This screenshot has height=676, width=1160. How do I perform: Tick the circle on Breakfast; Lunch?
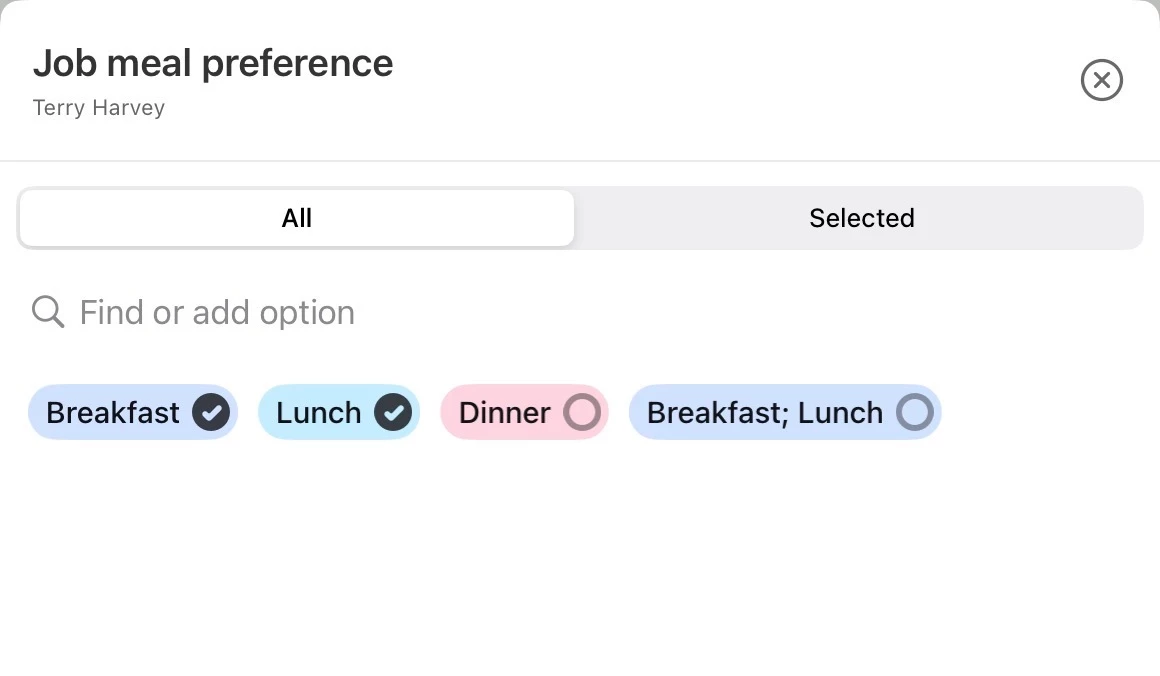[914, 412]
